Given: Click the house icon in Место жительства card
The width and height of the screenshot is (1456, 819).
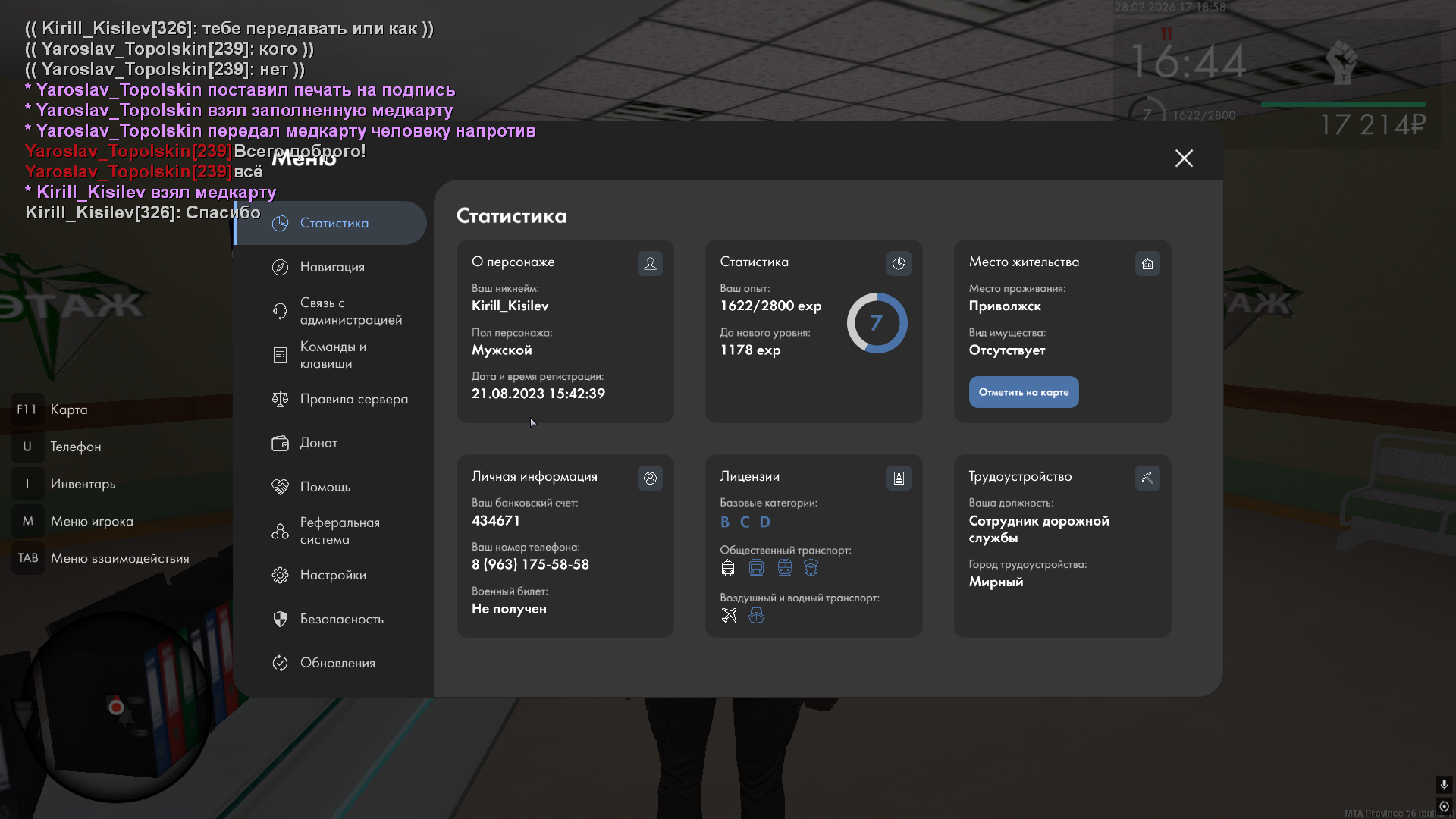Looking at the screenshot, I should pyautogui.click(x=1147, y=264).
